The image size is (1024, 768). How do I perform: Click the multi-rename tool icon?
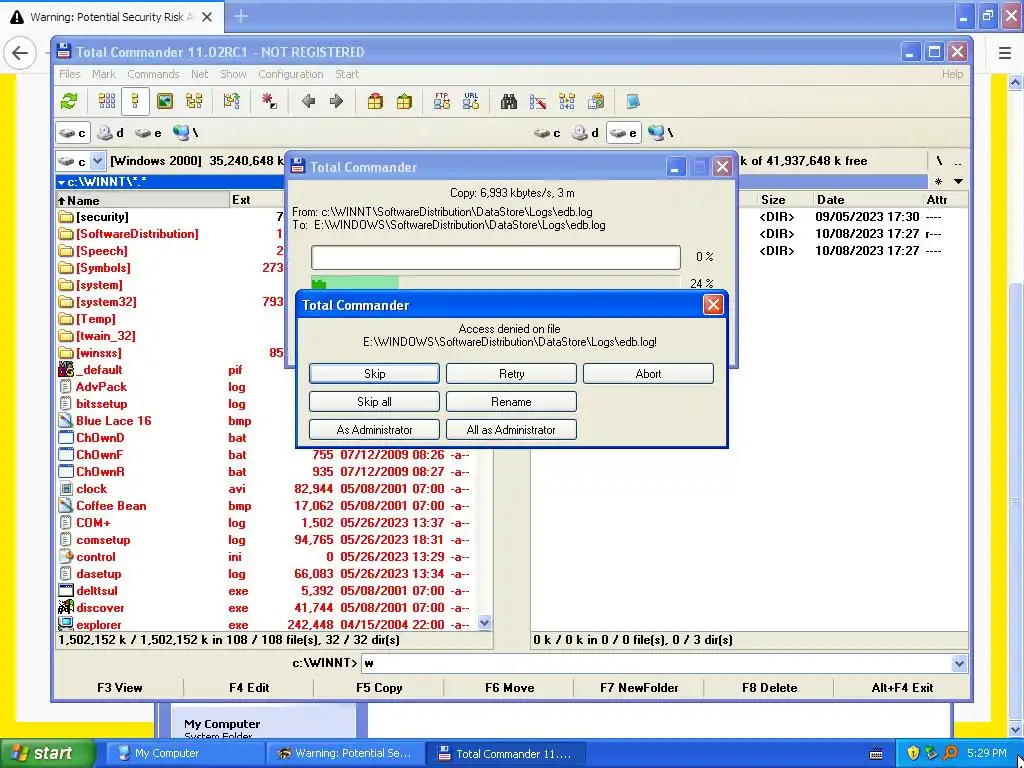(537, 101)
